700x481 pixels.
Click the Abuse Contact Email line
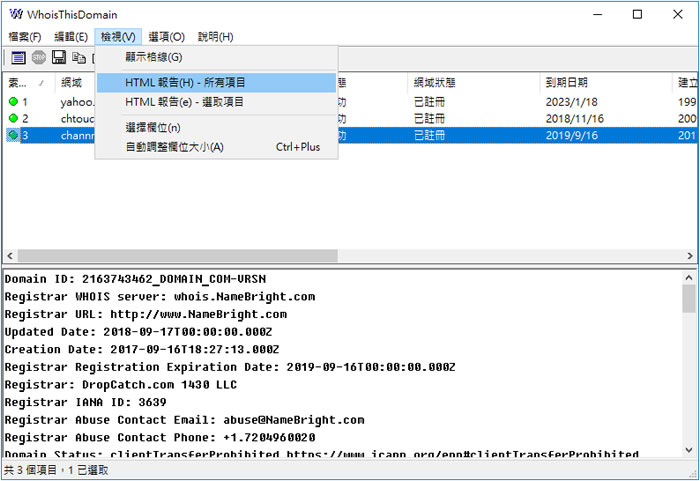click(184, 420)
